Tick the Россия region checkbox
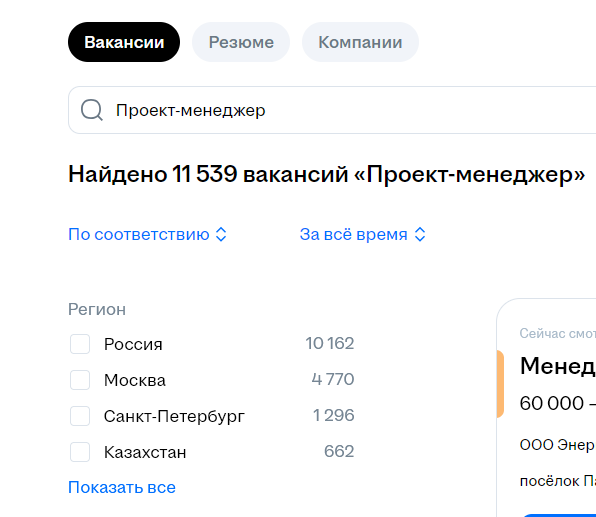 (80, 344)
